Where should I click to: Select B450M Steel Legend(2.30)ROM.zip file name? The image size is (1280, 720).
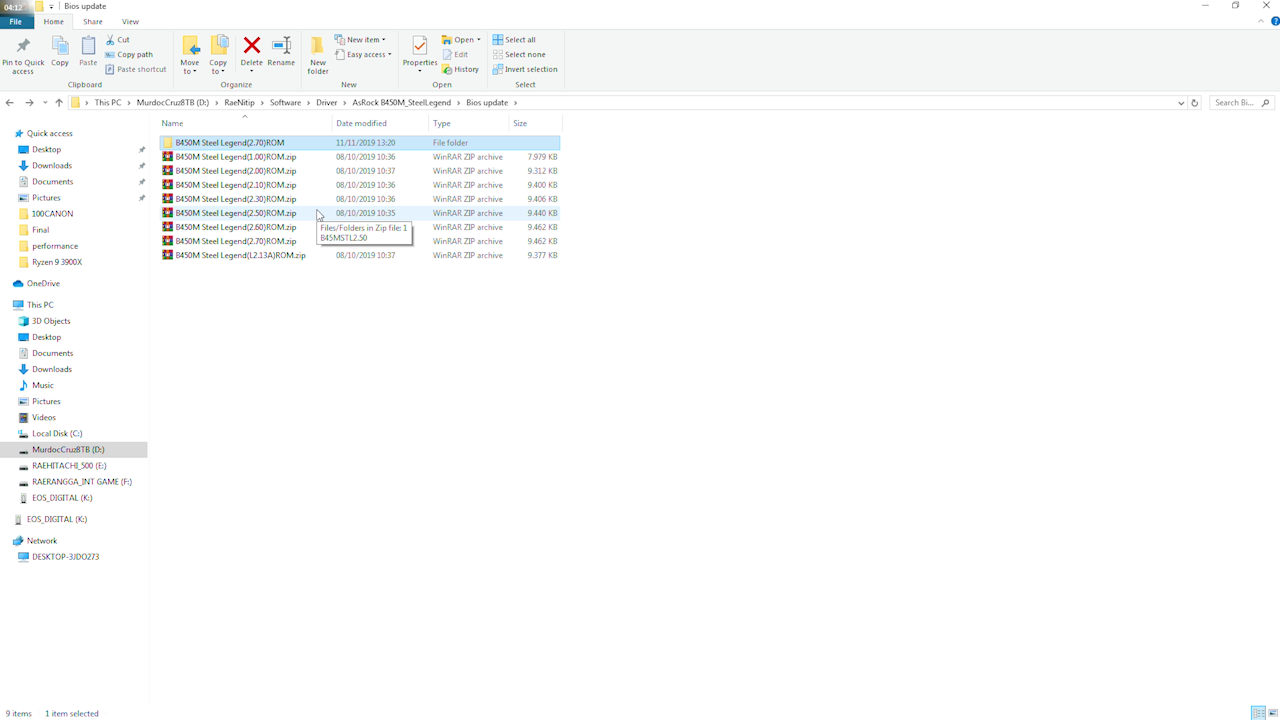coord(236,199)
